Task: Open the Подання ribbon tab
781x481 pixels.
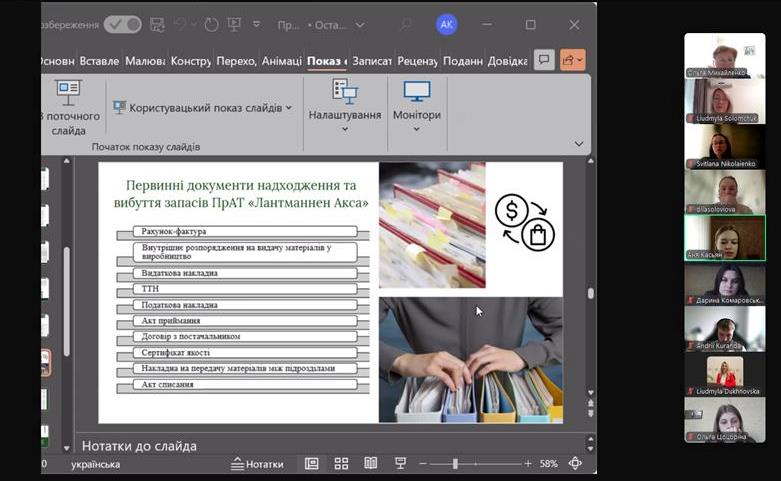Action: pyautogui.click(x=463, y=61)
